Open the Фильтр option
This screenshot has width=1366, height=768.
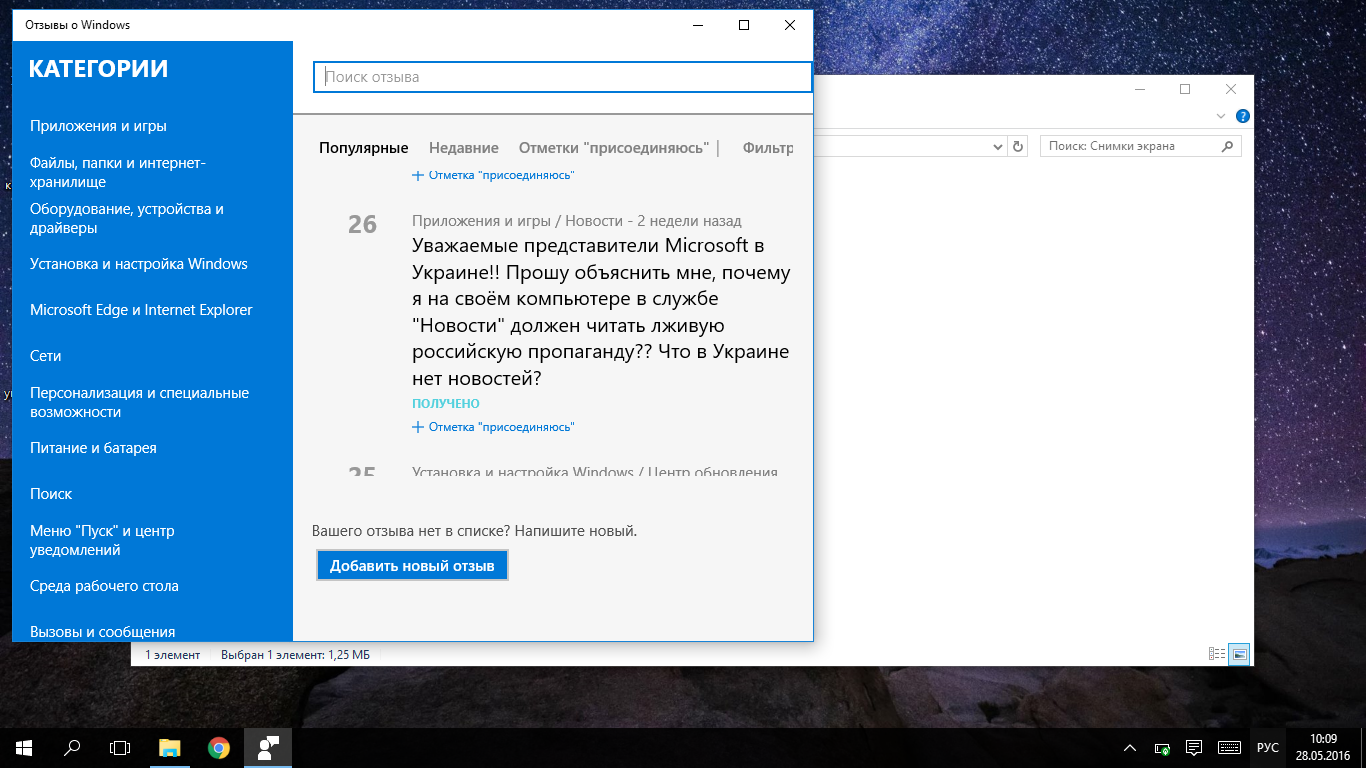pyautogui.click(x=768, y=148)
